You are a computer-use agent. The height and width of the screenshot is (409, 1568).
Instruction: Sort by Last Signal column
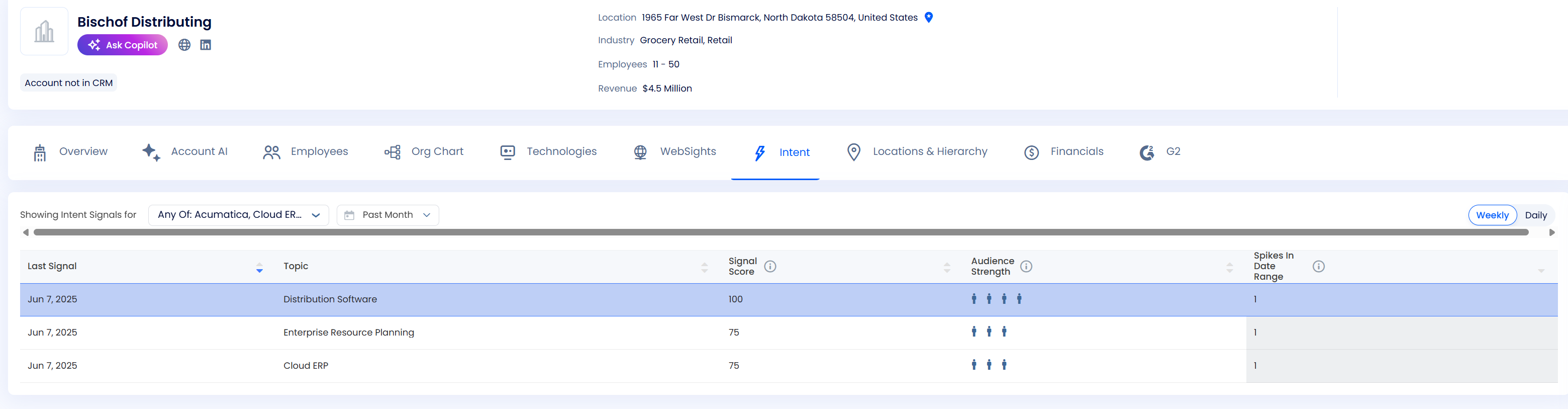(x=259, y=267)
